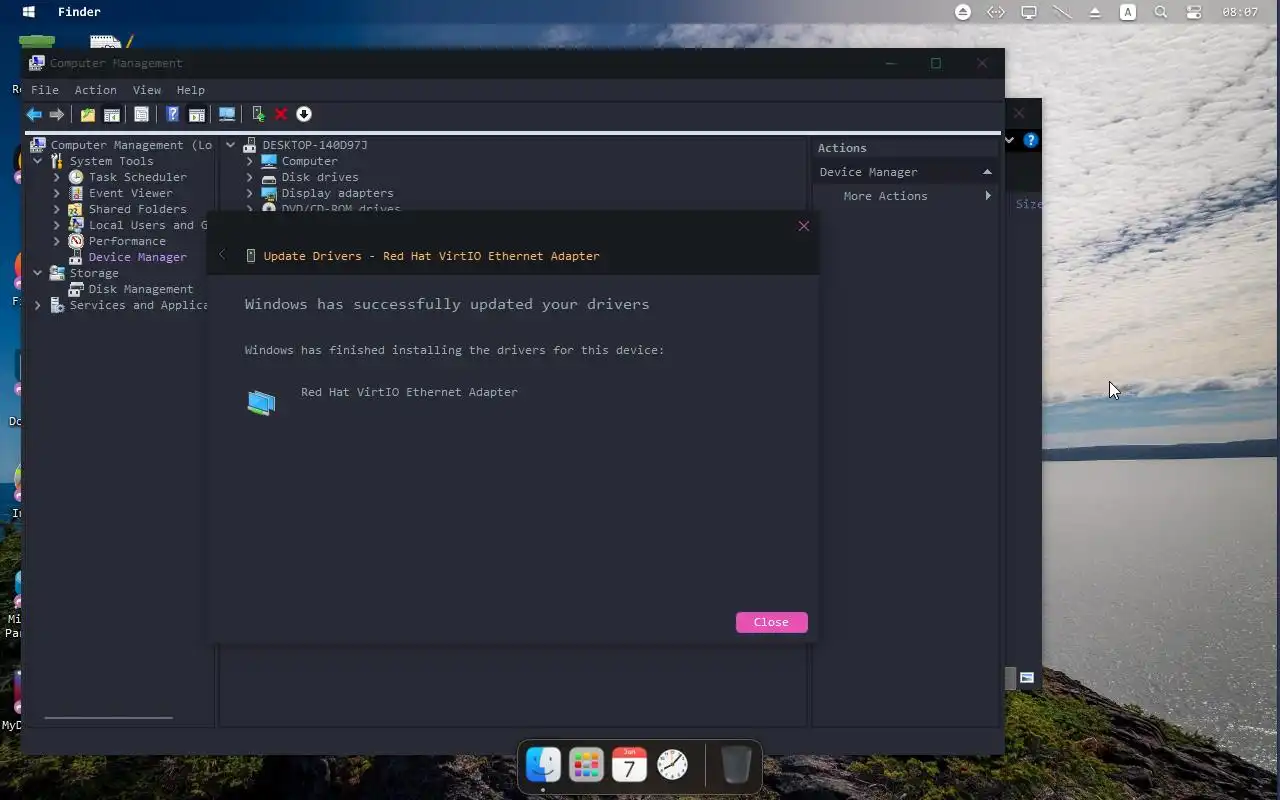Image resolution: width=1280 pixels, height=800 pixels.
Task: Click the Up one level folder icon
Action: [88, 114]
